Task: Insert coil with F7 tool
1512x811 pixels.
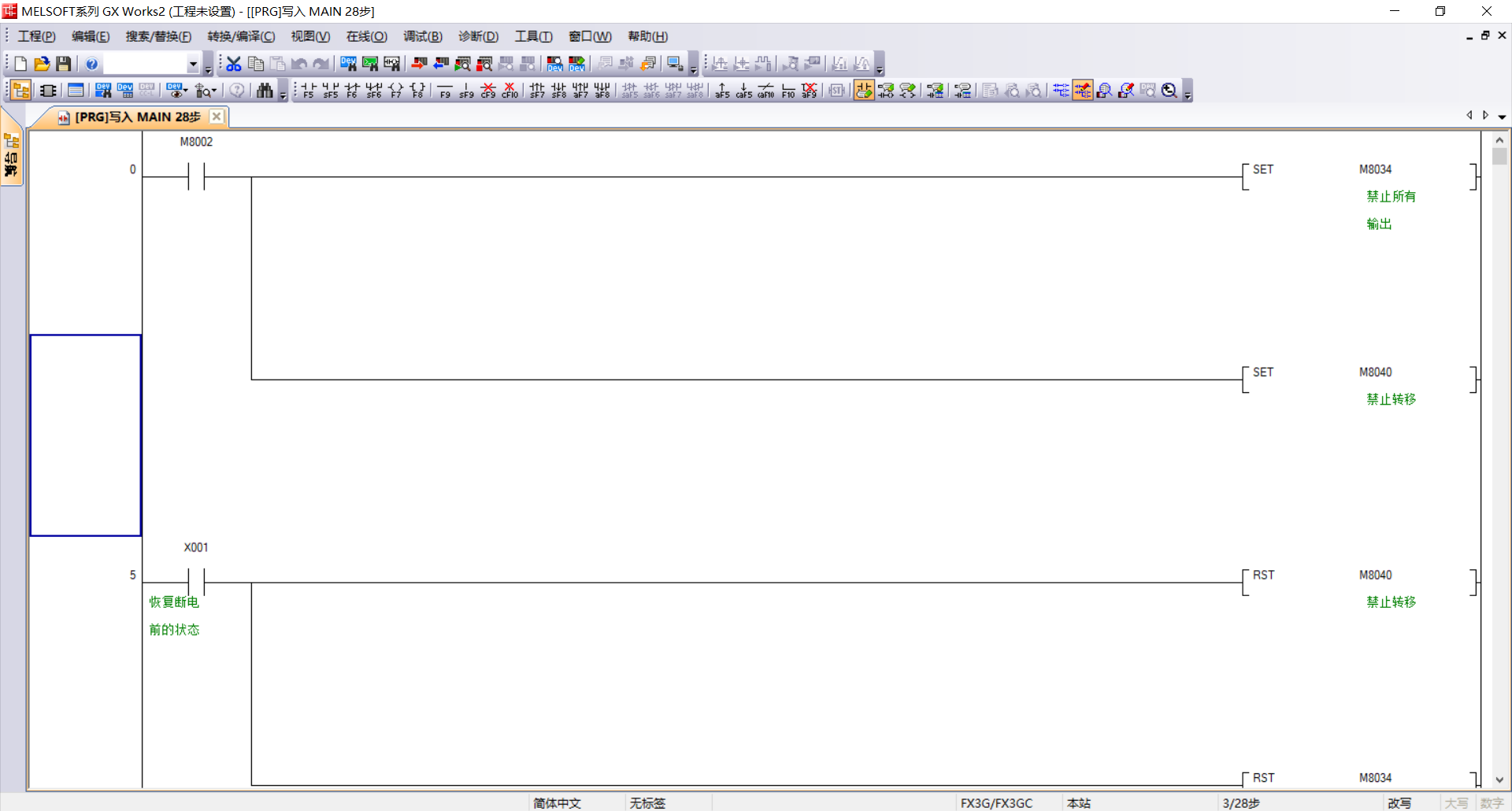Action: click(x=396, y=91)
